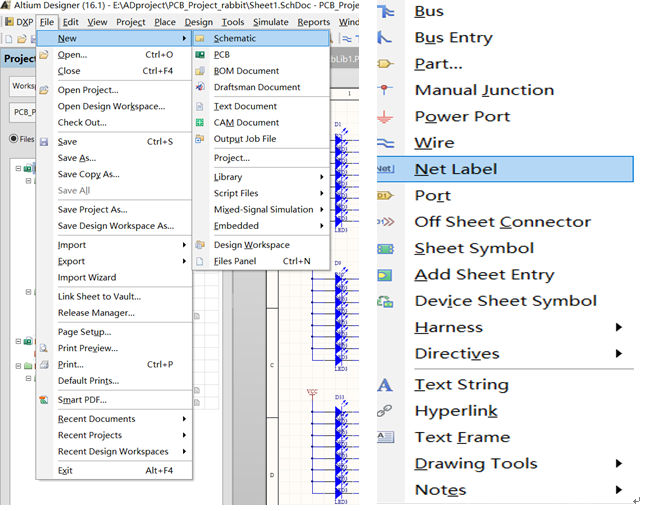
Task: Click the Output Job File icon
Action: click(x=200, y=139)
